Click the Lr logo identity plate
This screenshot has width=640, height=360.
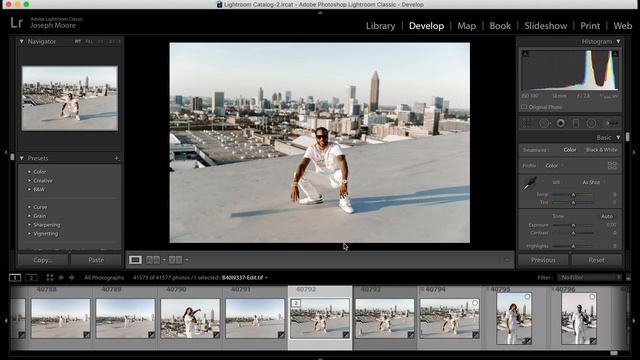(16, 22)
